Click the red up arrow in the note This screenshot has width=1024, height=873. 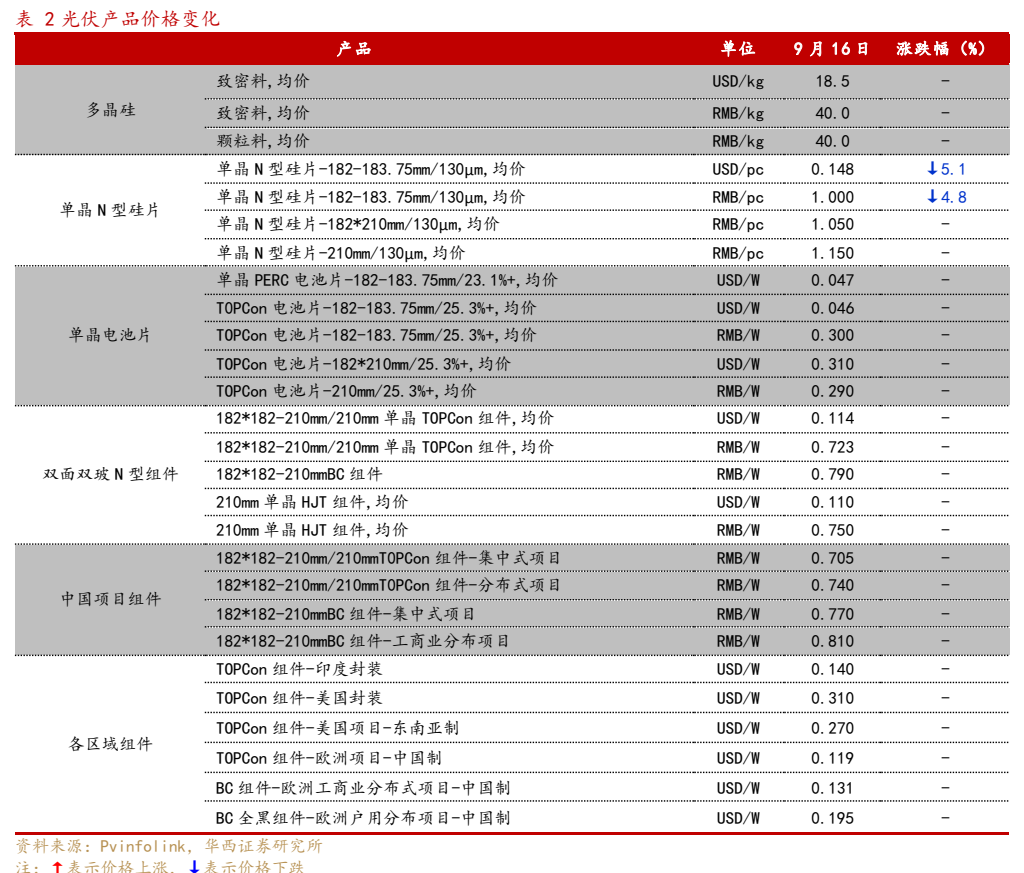57,867
